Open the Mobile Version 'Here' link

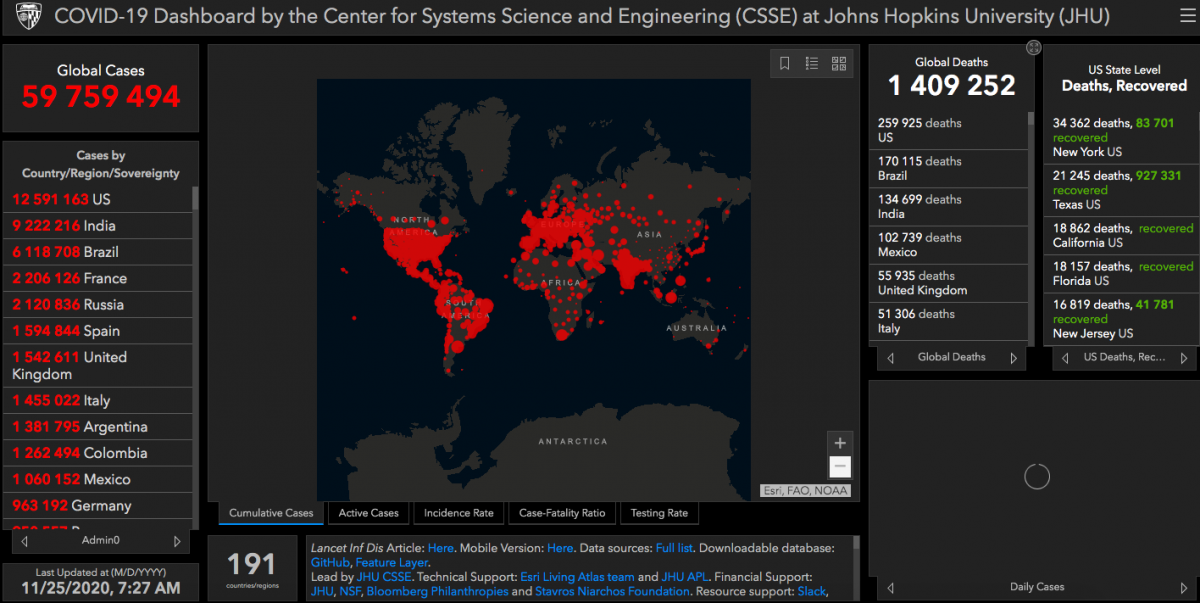point(560,548)
